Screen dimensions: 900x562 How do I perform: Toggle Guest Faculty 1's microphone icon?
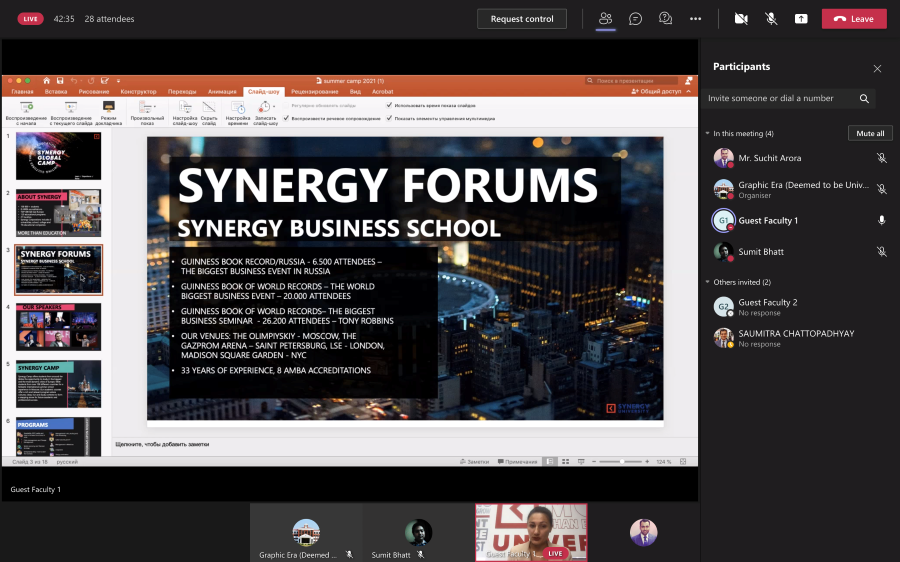click(x=881, y=220)
